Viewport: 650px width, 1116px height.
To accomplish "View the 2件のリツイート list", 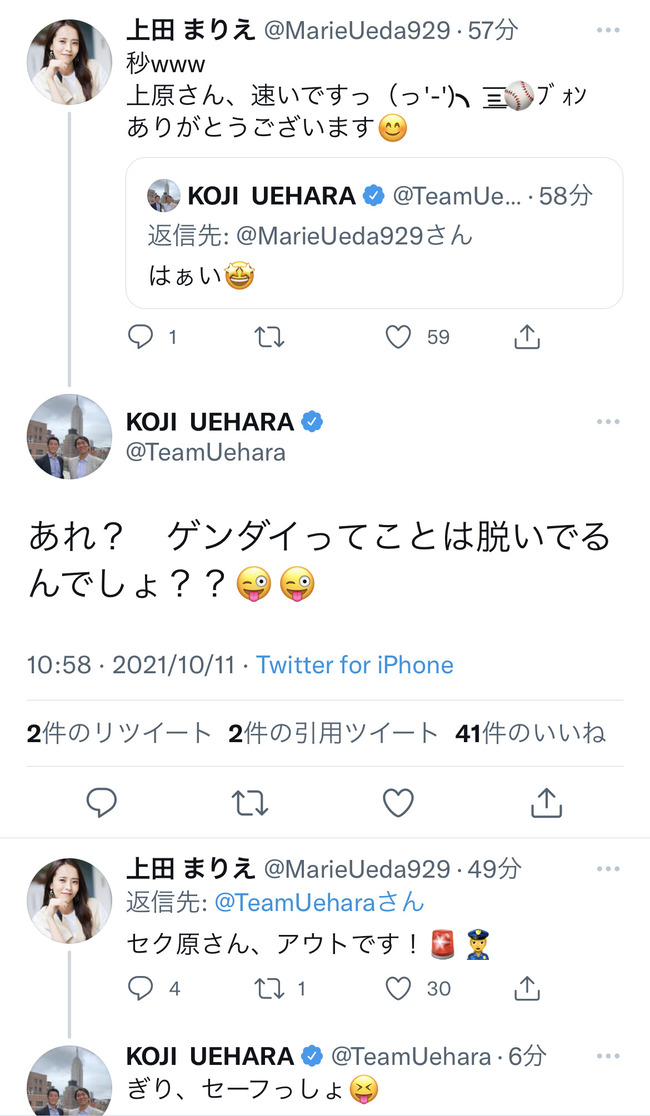I will pos(120,732).
